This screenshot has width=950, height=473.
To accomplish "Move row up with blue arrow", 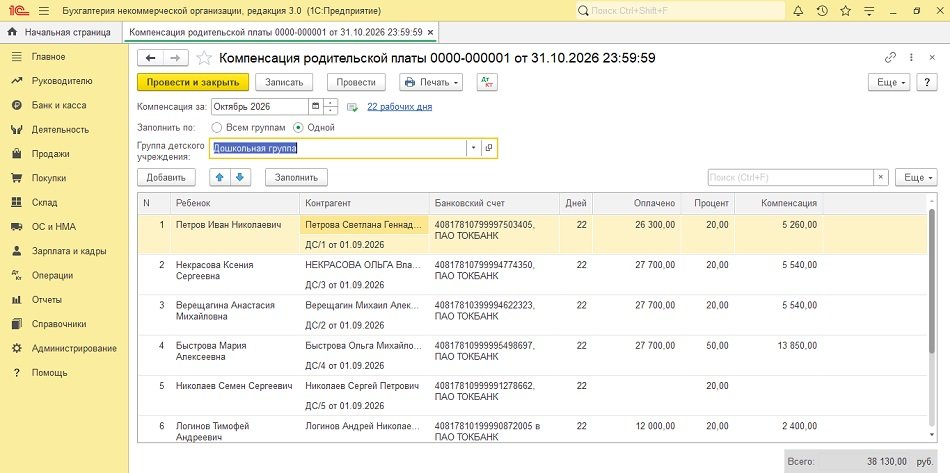I will tap(219, 177).
